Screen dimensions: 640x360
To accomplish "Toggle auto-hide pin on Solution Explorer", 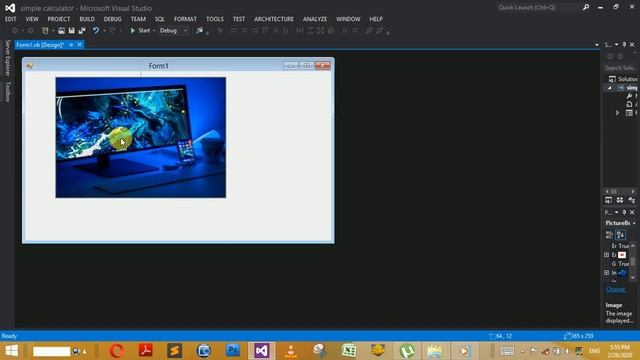I will tap(624, 44).
